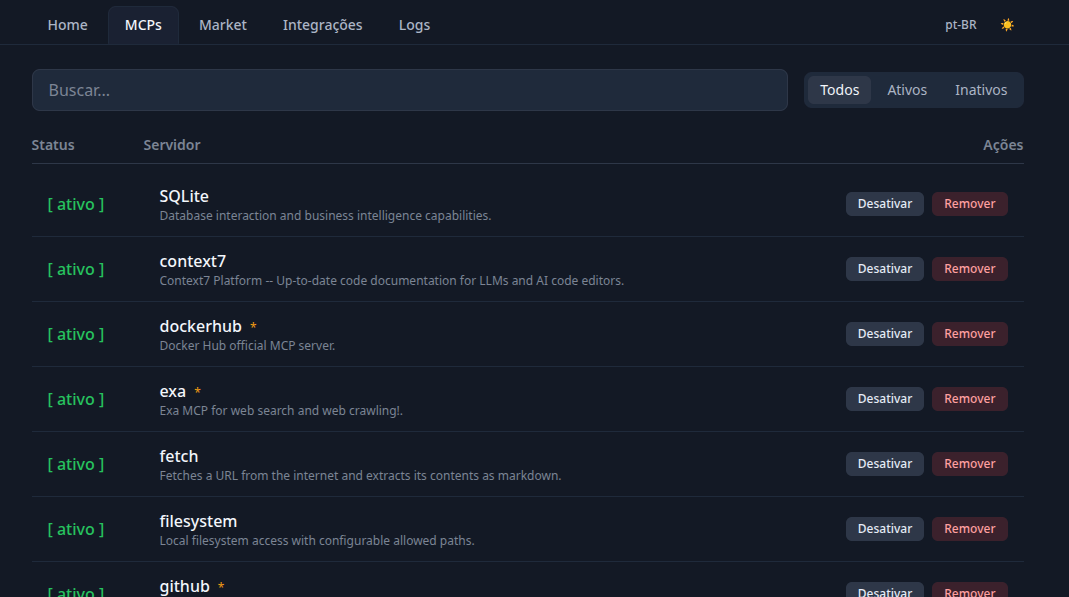Click the ativo status of dockerhub
The height and width of the screenshot is (597, 1069).
(76, 335)
